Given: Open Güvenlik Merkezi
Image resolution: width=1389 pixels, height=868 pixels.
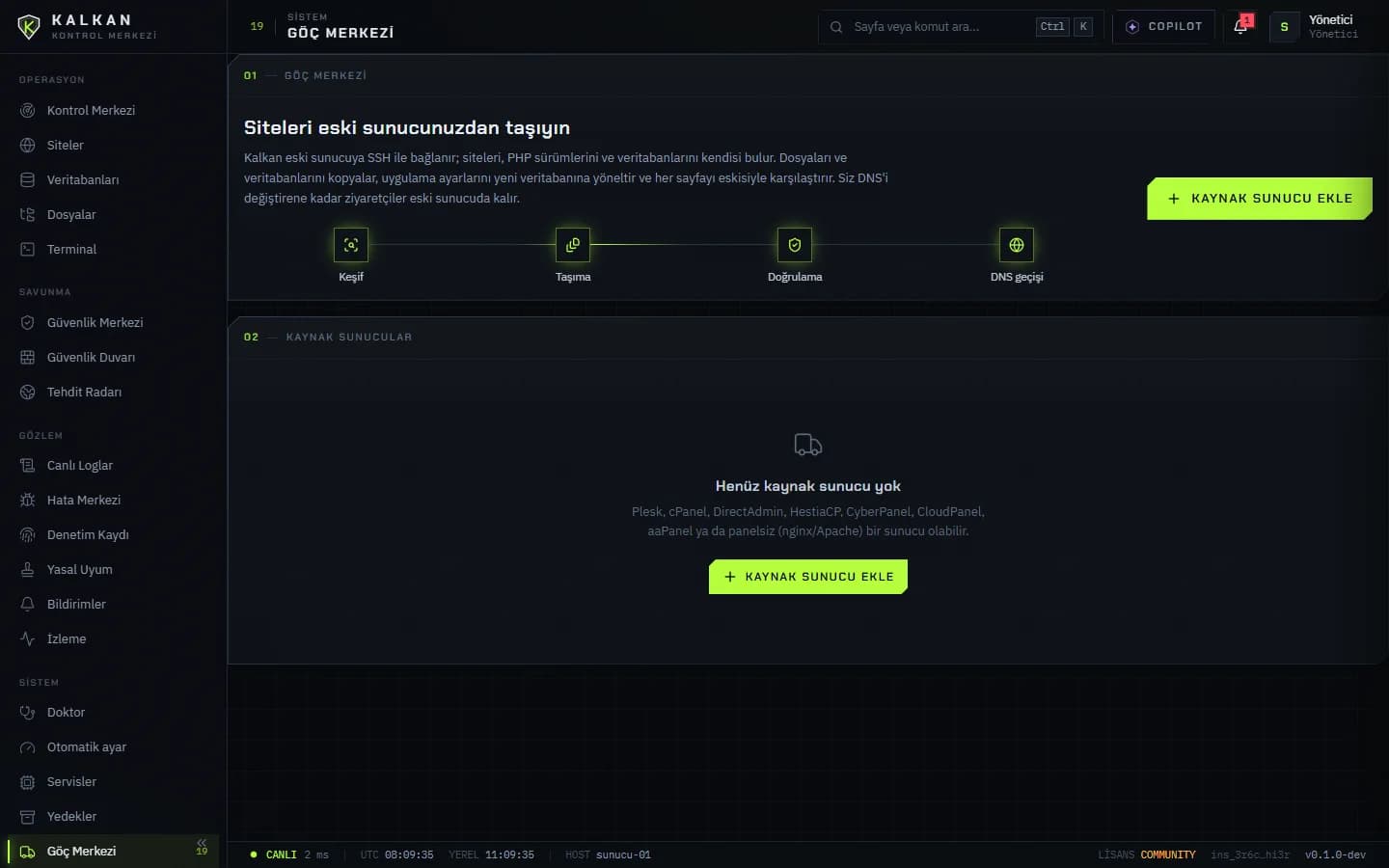Looking at the screenshot, I should point(113,322).
